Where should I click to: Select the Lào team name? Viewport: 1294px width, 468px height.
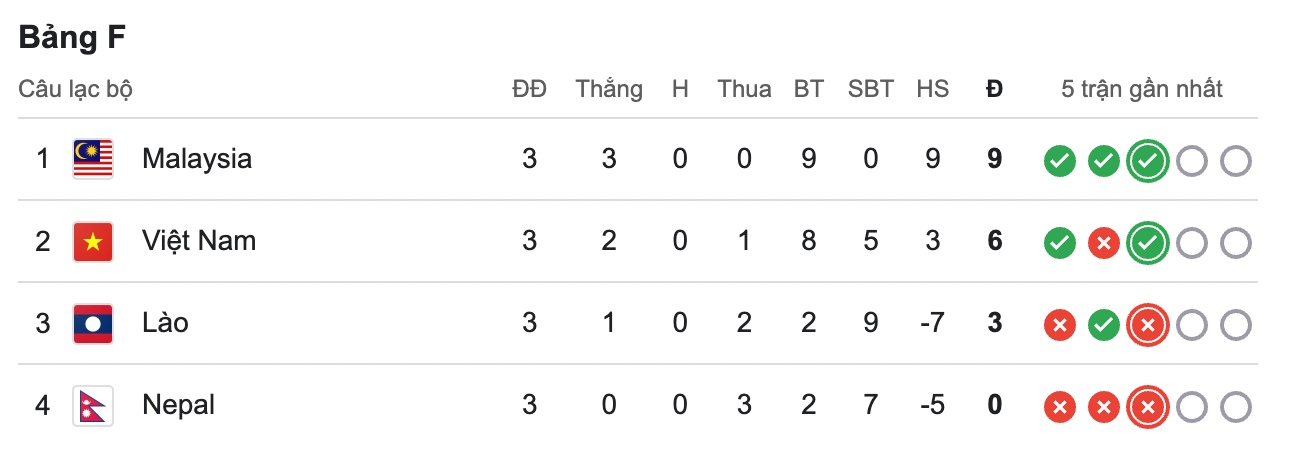click(x=165, y=323)
